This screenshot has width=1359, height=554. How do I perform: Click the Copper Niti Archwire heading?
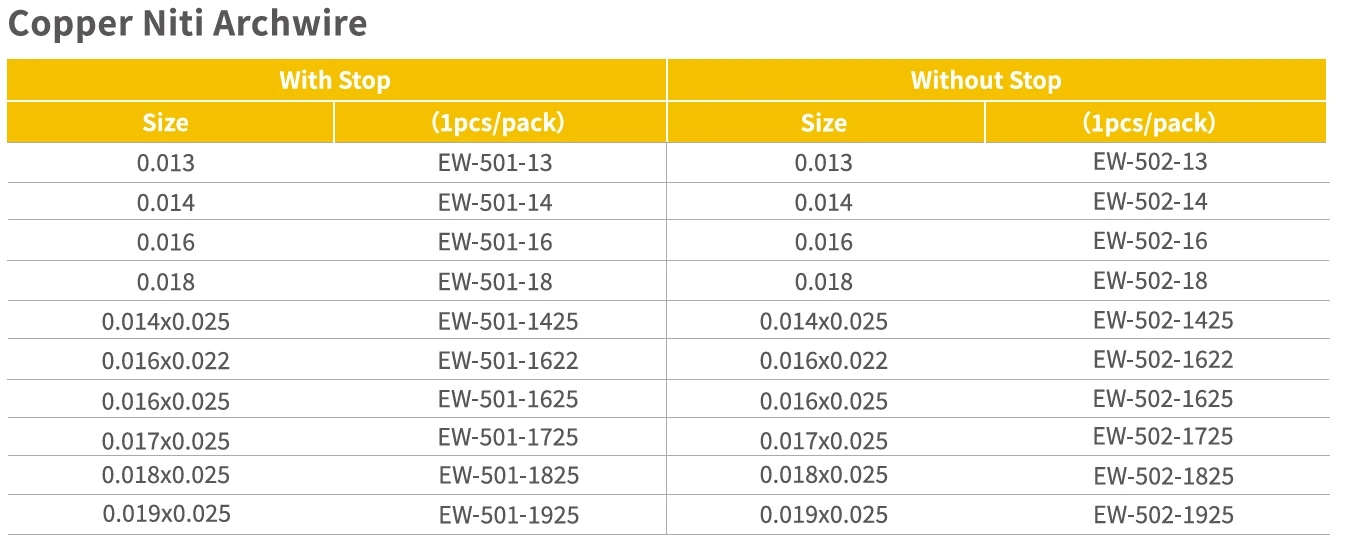point(187,23)
